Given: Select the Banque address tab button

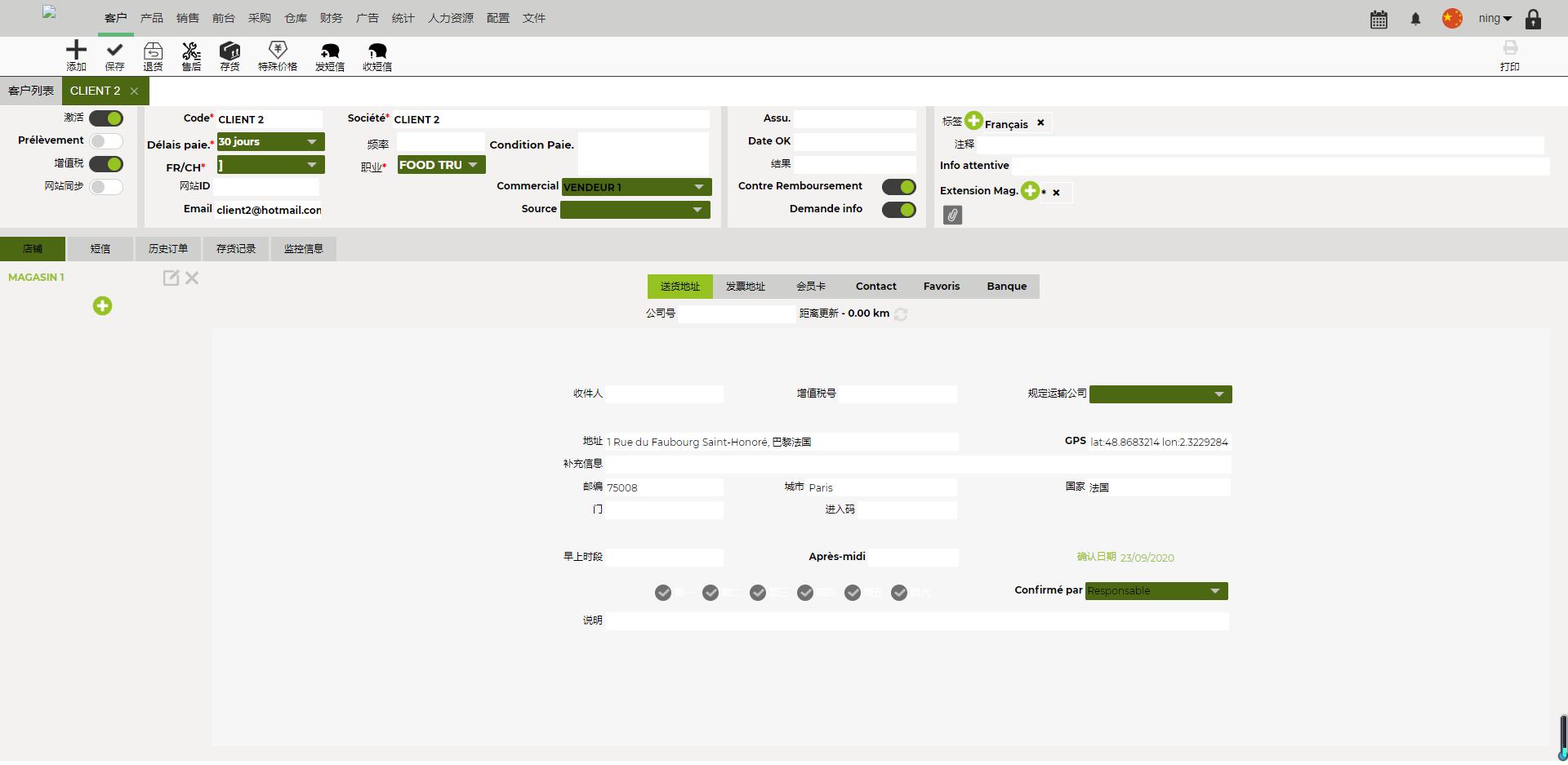Looking at the screenshot, I should (x=1006, y=287).
